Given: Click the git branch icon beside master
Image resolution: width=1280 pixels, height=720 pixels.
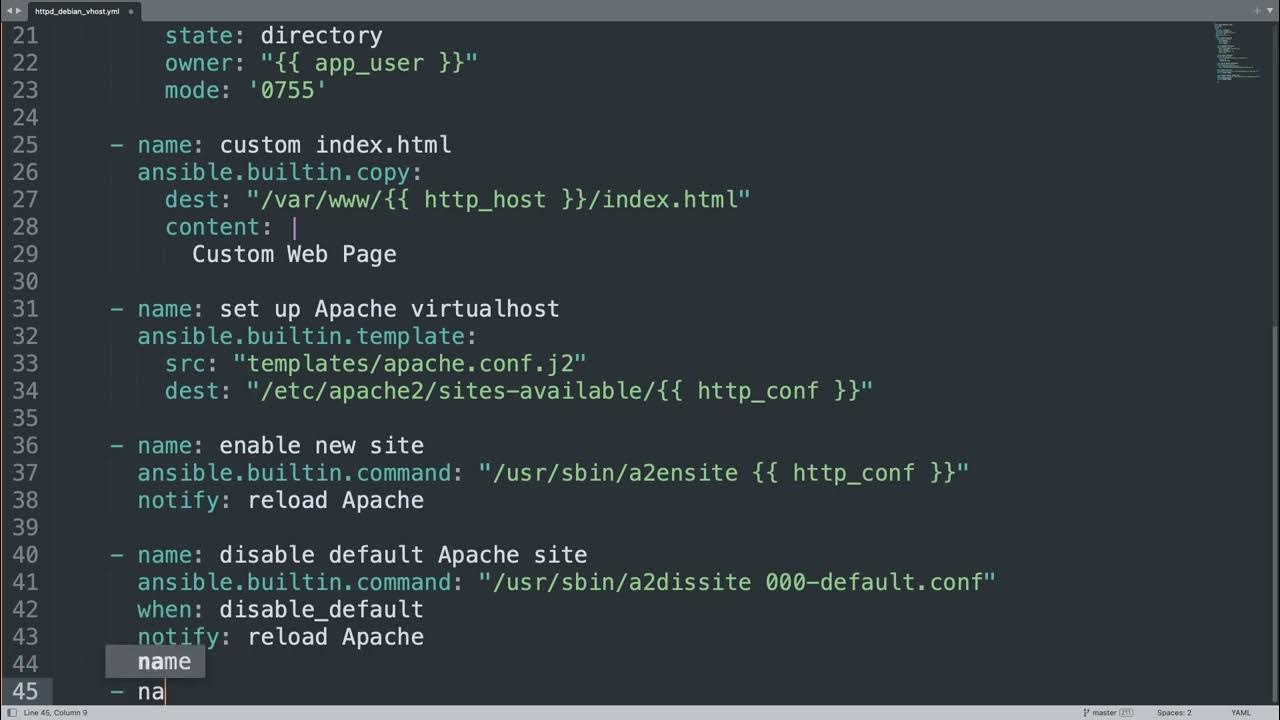Looking at the screenshot, I should [1085, 712].
